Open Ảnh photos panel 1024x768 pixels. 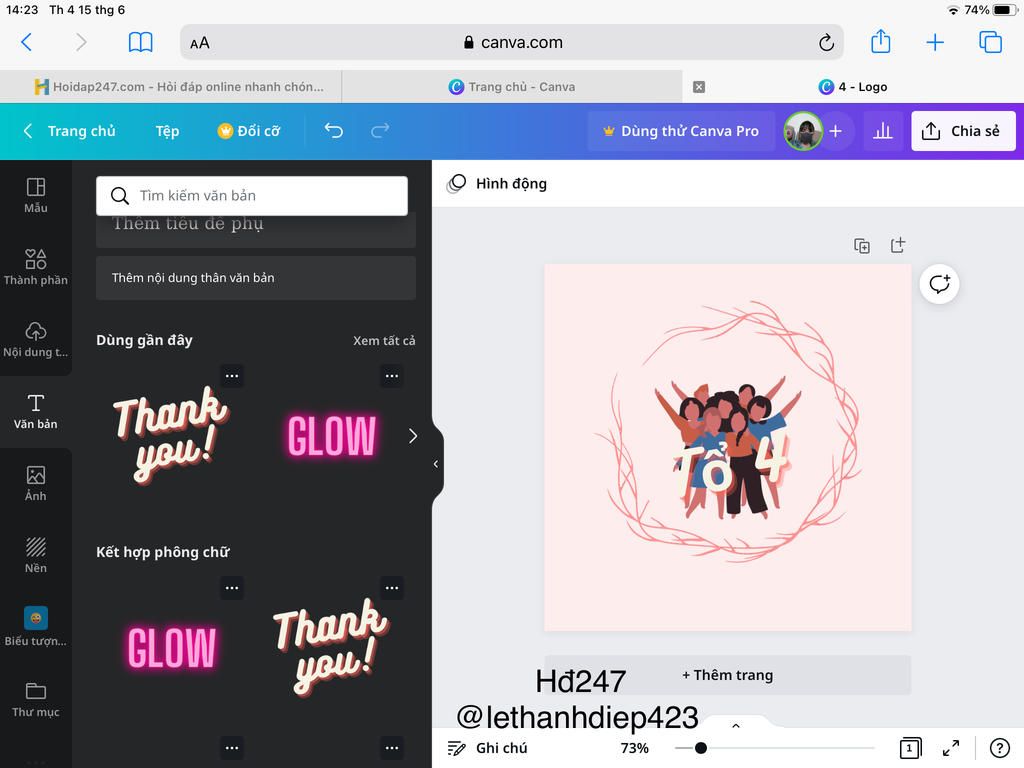(36, 483)
